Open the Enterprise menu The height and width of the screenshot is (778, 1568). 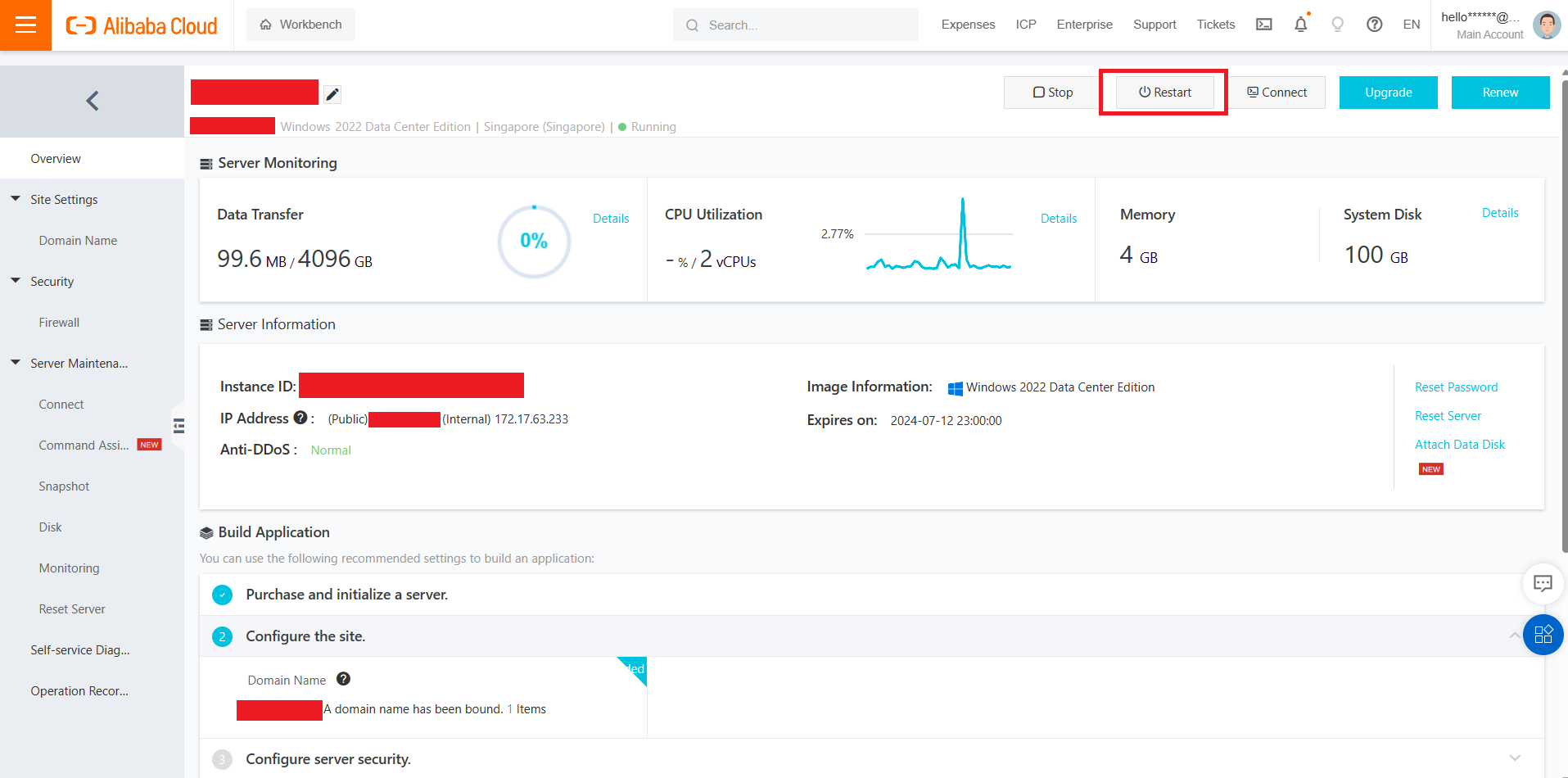[x=1084, y=25]
